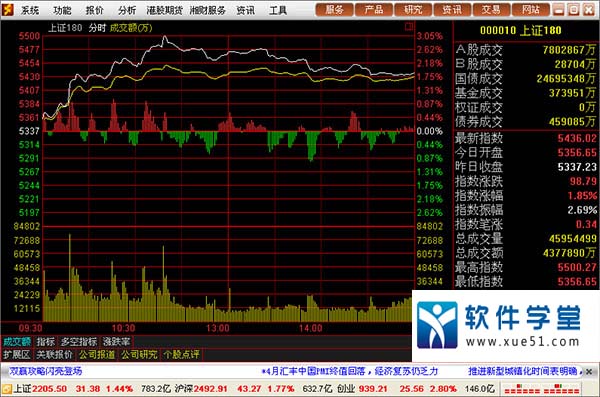This screenshot has height=397, width=600.
Task: Open the 港股期货 menu
Action: [x=165, y=10]
